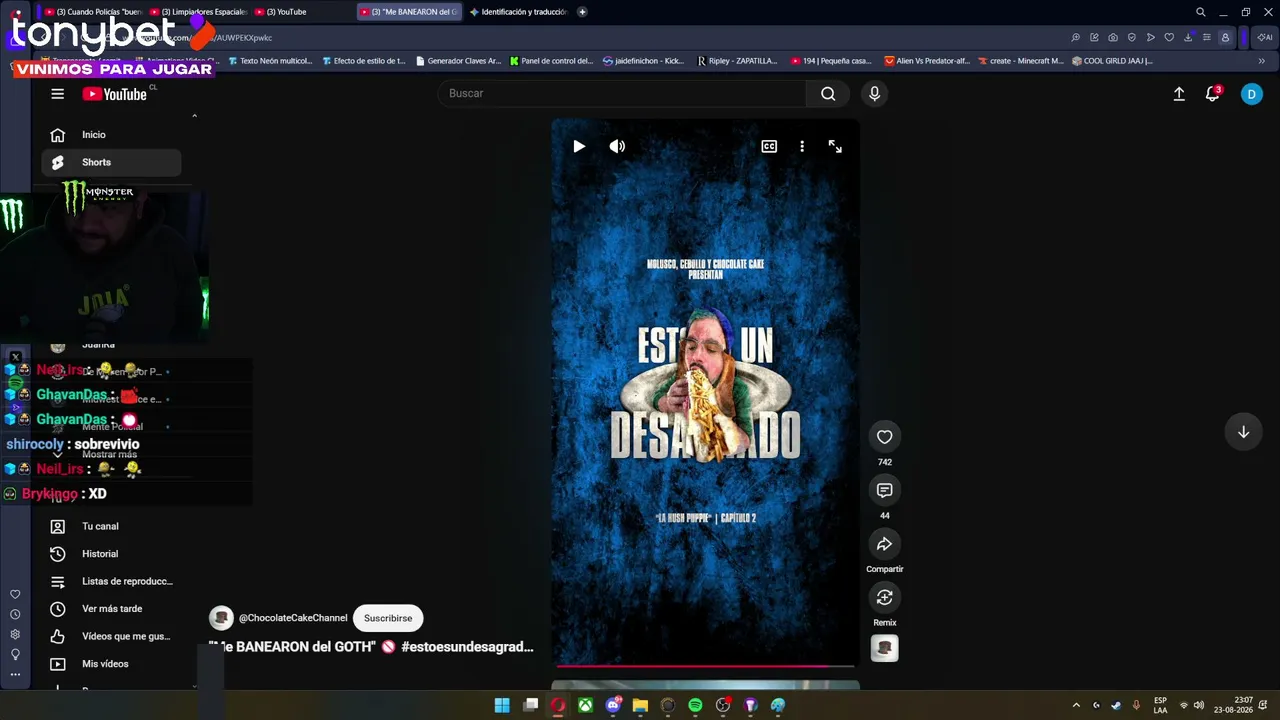Open the account avatar menu

[1251, 94]
